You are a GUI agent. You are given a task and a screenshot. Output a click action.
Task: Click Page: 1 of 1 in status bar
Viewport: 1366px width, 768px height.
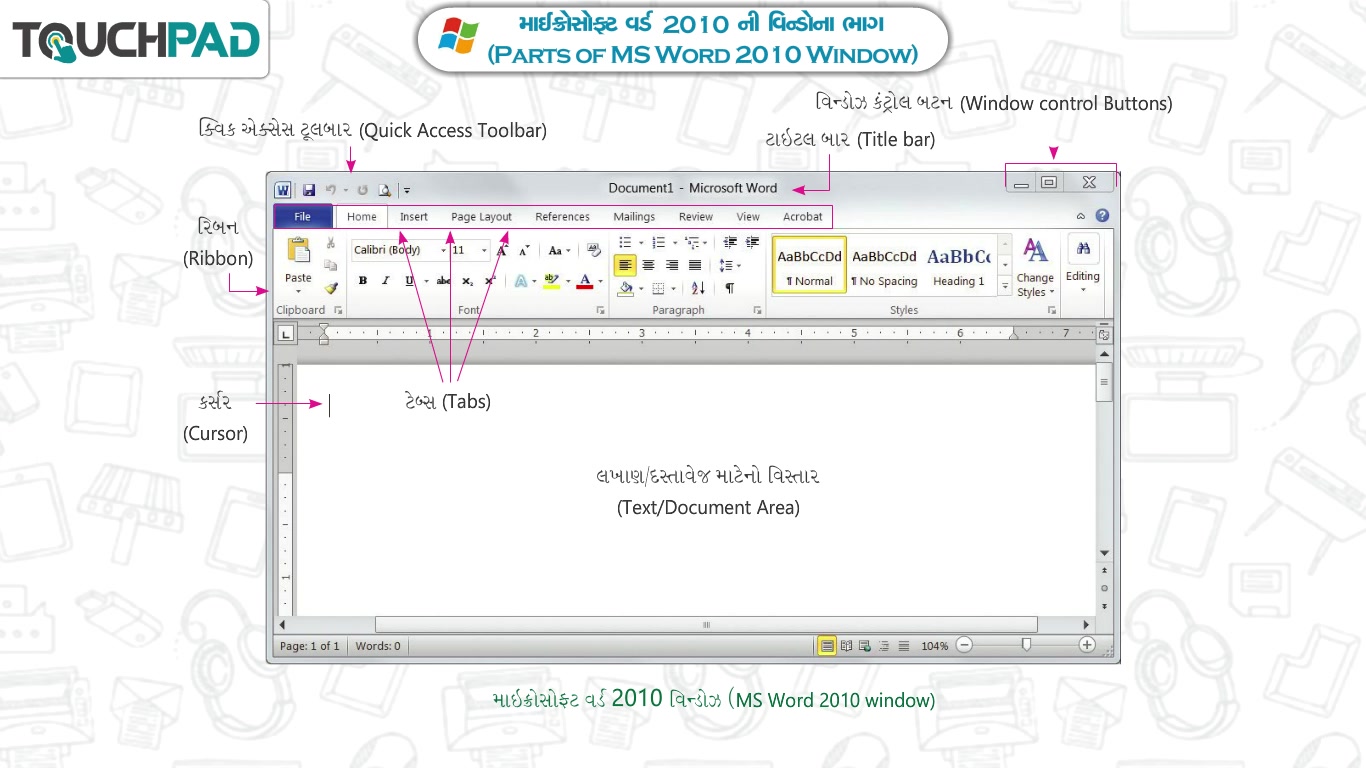[309, 646]
